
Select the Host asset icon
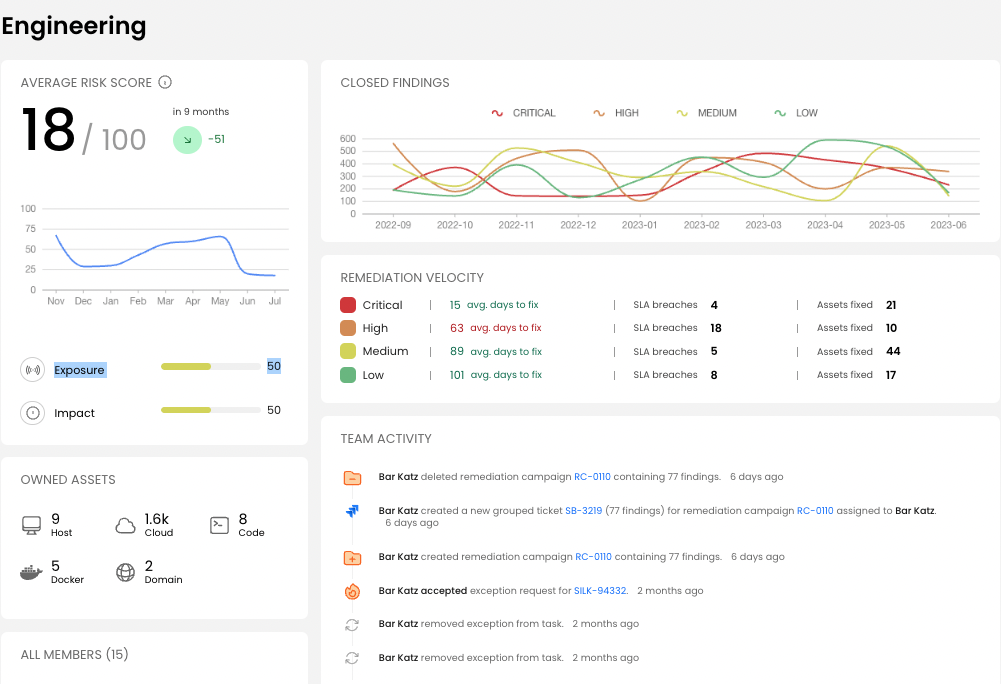pyautogui.click(x=32, y=523)
